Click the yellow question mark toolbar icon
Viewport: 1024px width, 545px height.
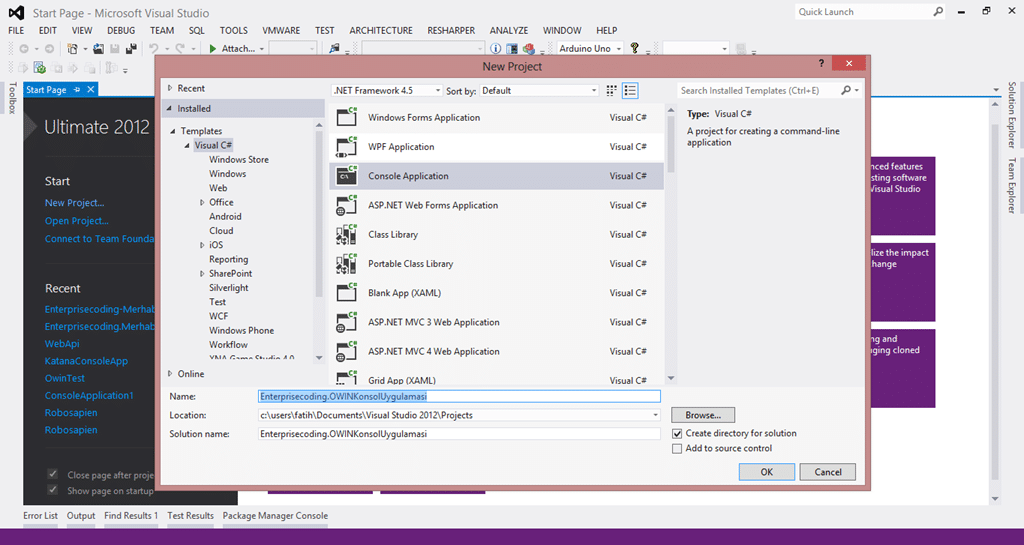634,48
